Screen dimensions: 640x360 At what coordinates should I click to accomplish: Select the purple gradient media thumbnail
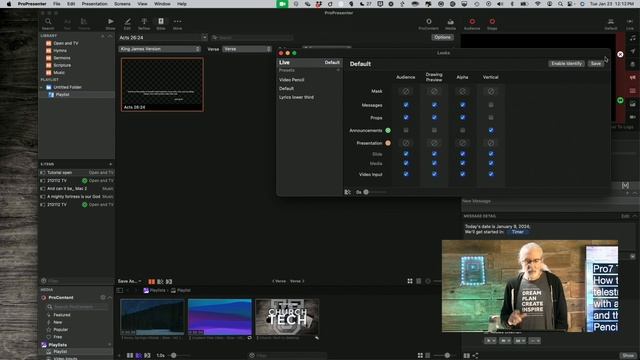tap(220, 317)
